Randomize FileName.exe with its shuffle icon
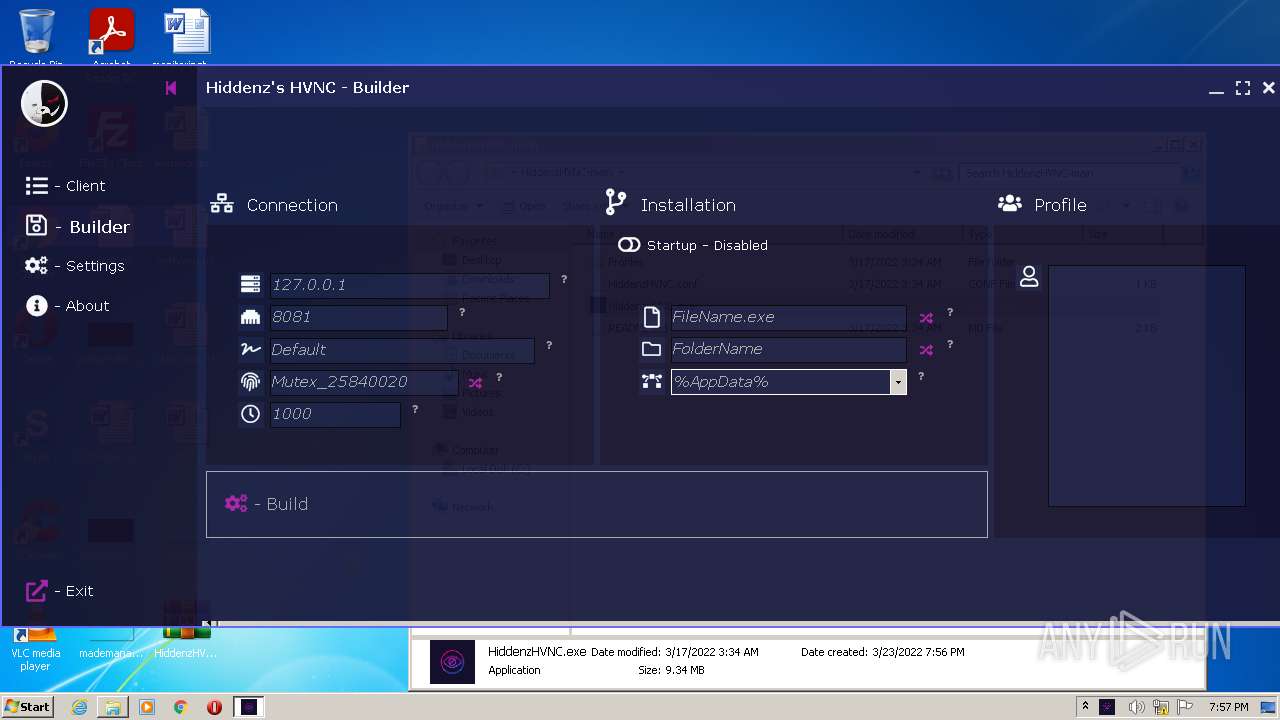 [x=926, y=318]
